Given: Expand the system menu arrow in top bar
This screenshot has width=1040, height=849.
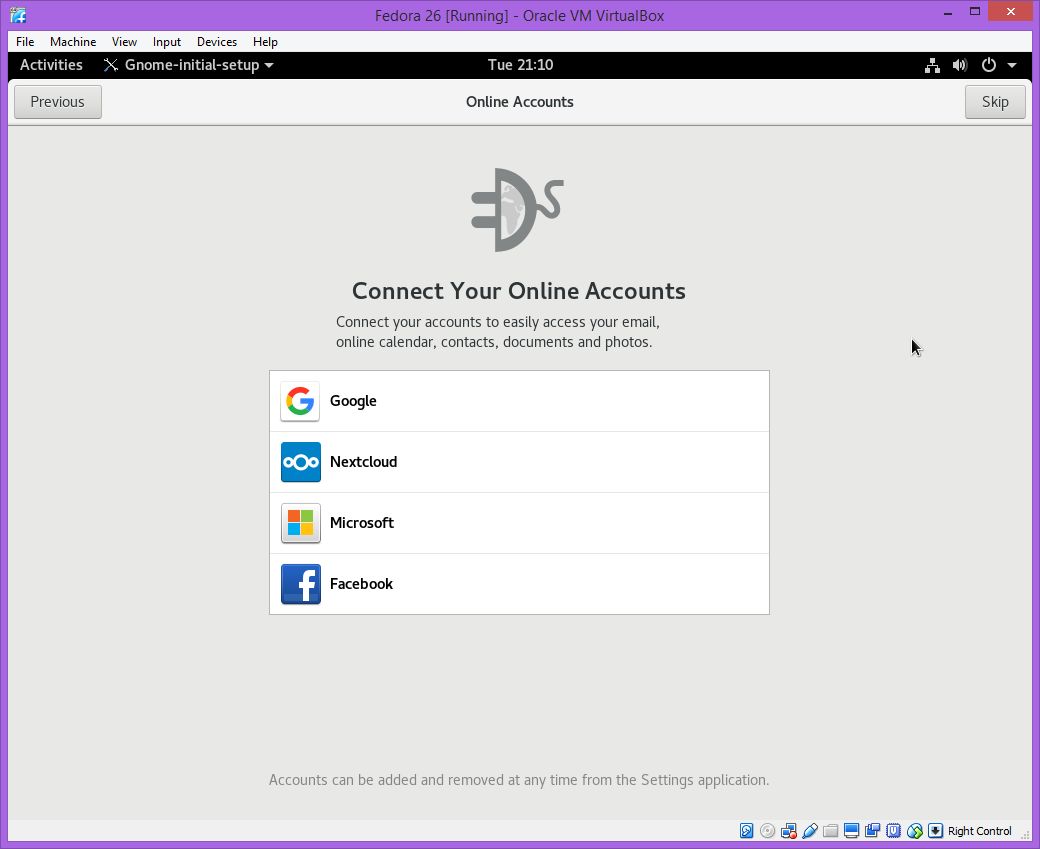Looking at the screenshot, I should [1012, 65].
